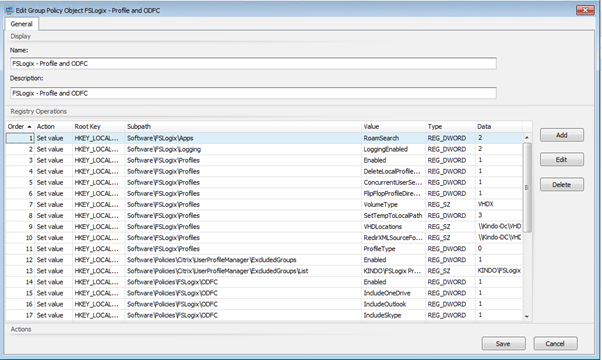The image size is (602, 360).
Task: Select the ProfileType value row
Action: coord(264,249)
